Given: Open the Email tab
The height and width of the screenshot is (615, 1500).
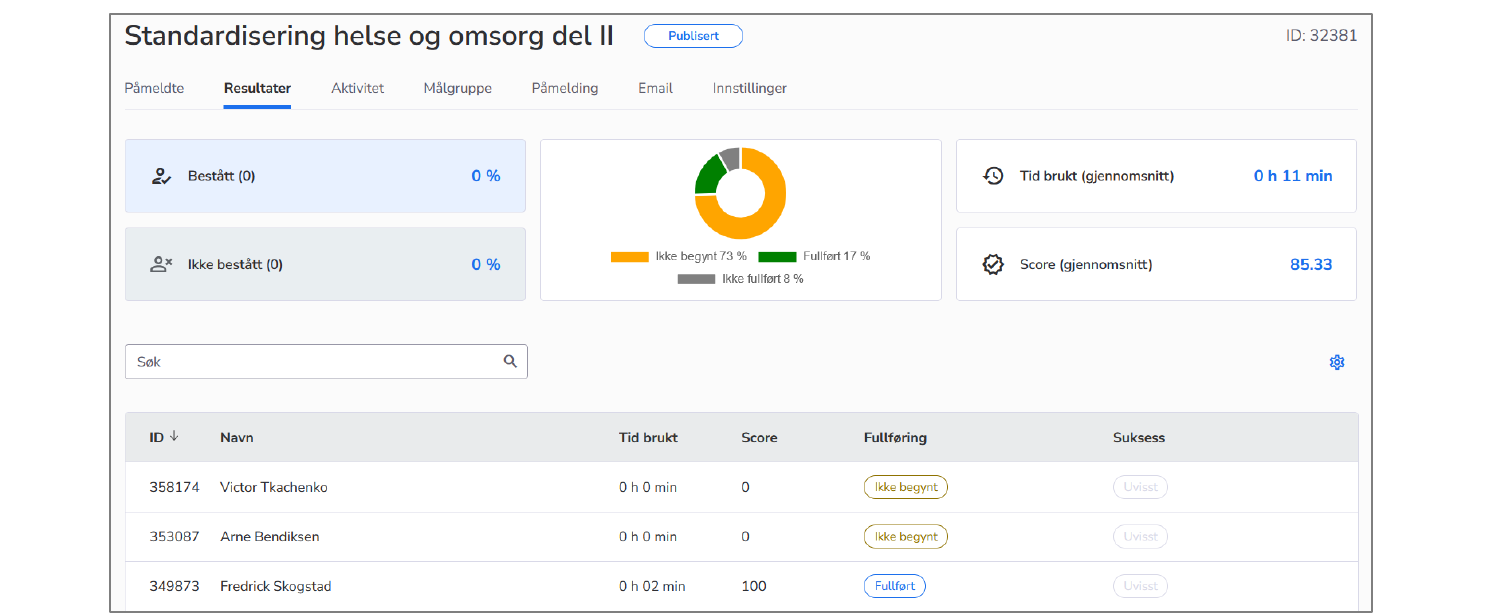Looking at the screenshot, I should [655, 88].
